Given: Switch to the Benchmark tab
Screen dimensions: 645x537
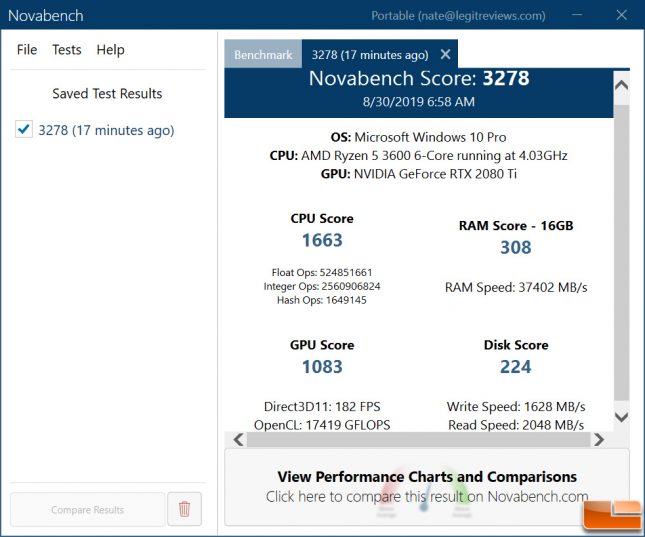Looking at the screenshot, I should pyautogui.click(x=263, y=54).
